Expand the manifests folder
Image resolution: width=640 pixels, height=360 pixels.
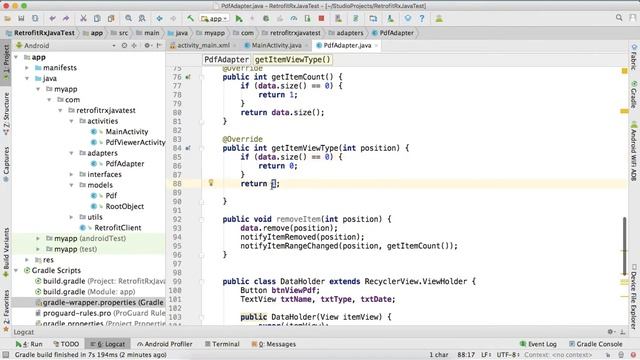27,68
